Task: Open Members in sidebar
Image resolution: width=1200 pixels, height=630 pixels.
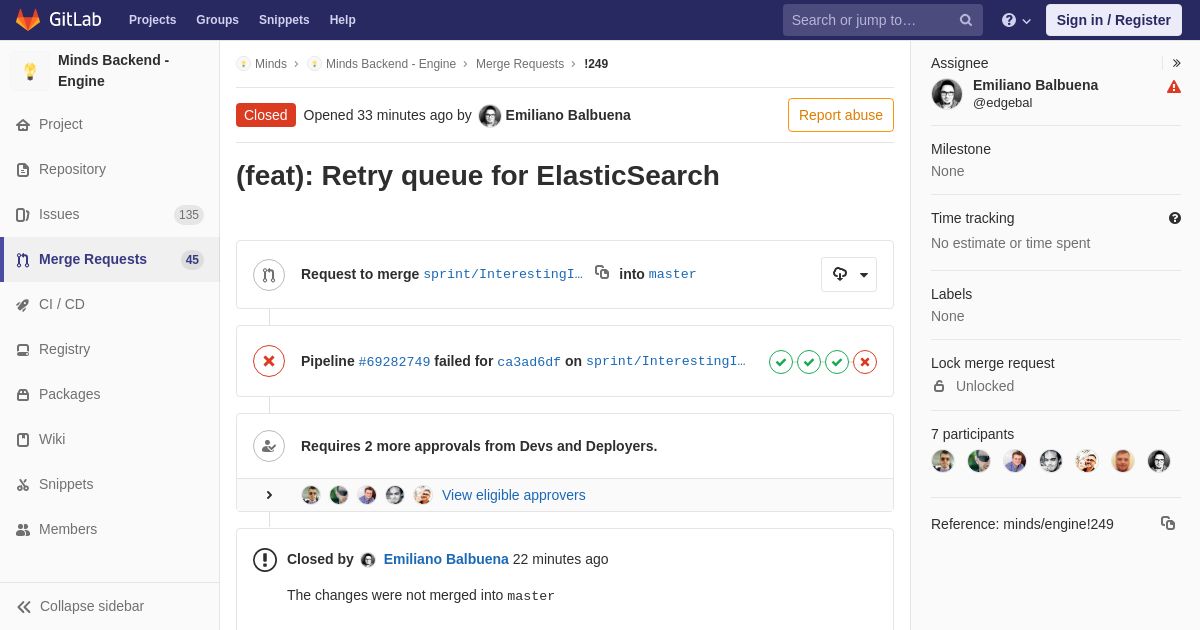Action: 68,529
